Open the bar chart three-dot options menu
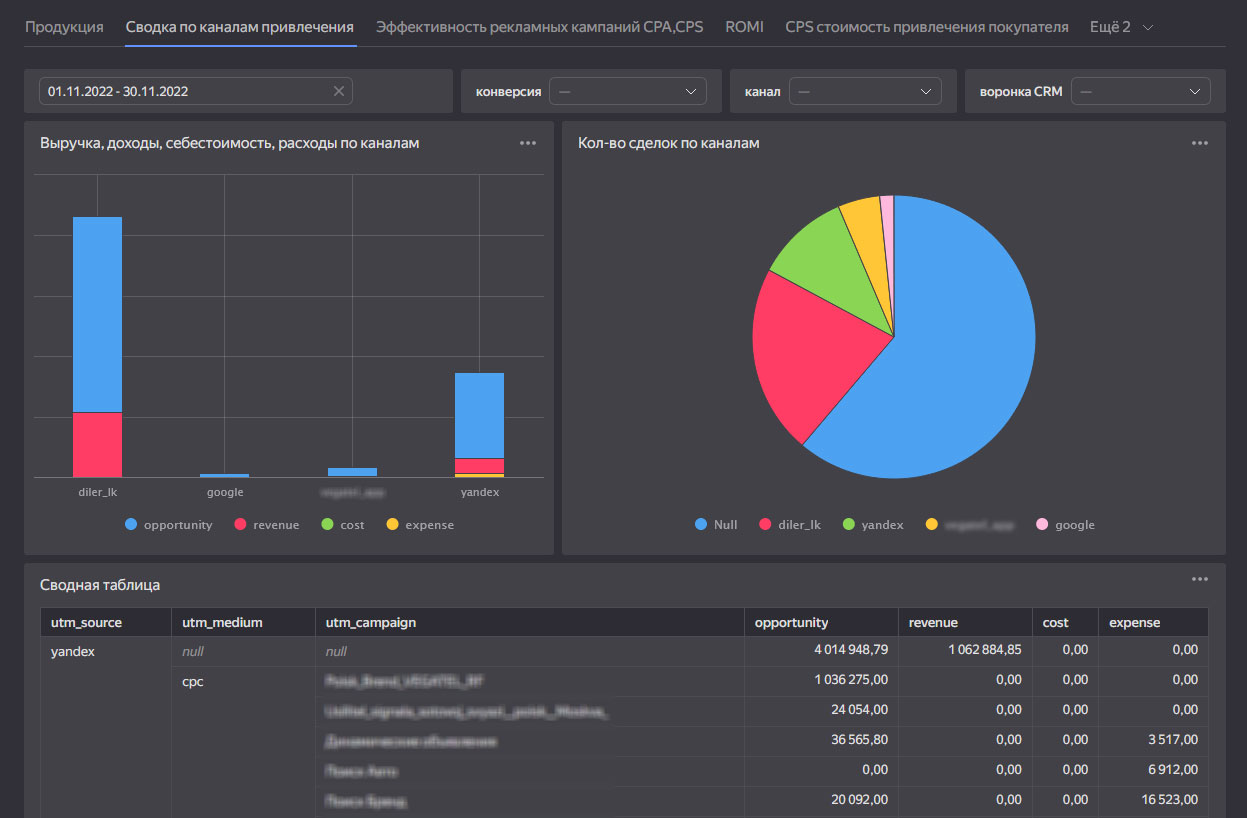 click(528, 143)
